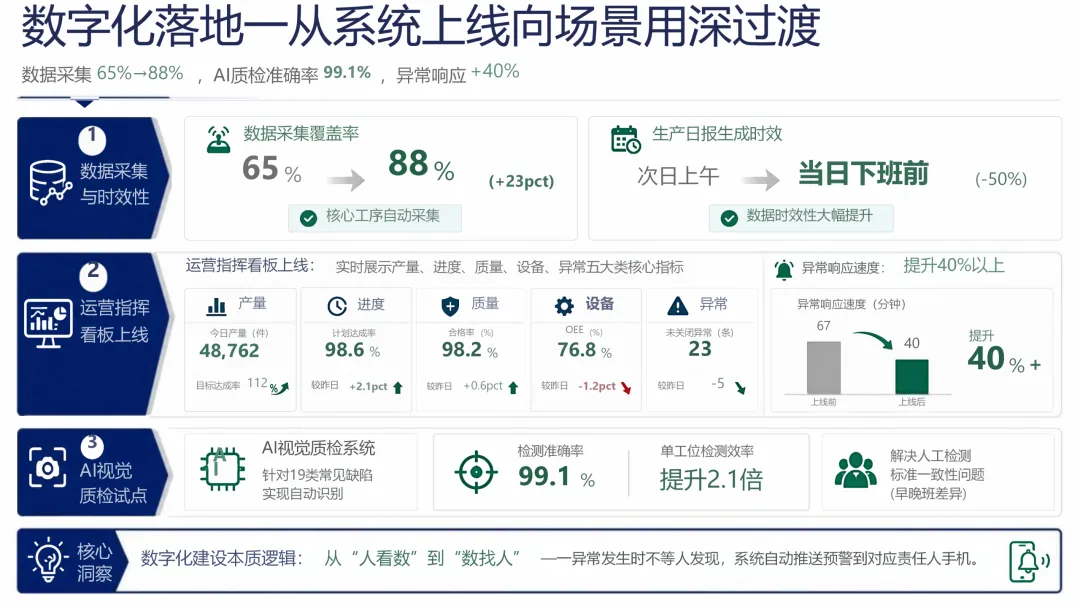
Task: Click the green up arrow after +2.1pct
Action: click(397, 388)
